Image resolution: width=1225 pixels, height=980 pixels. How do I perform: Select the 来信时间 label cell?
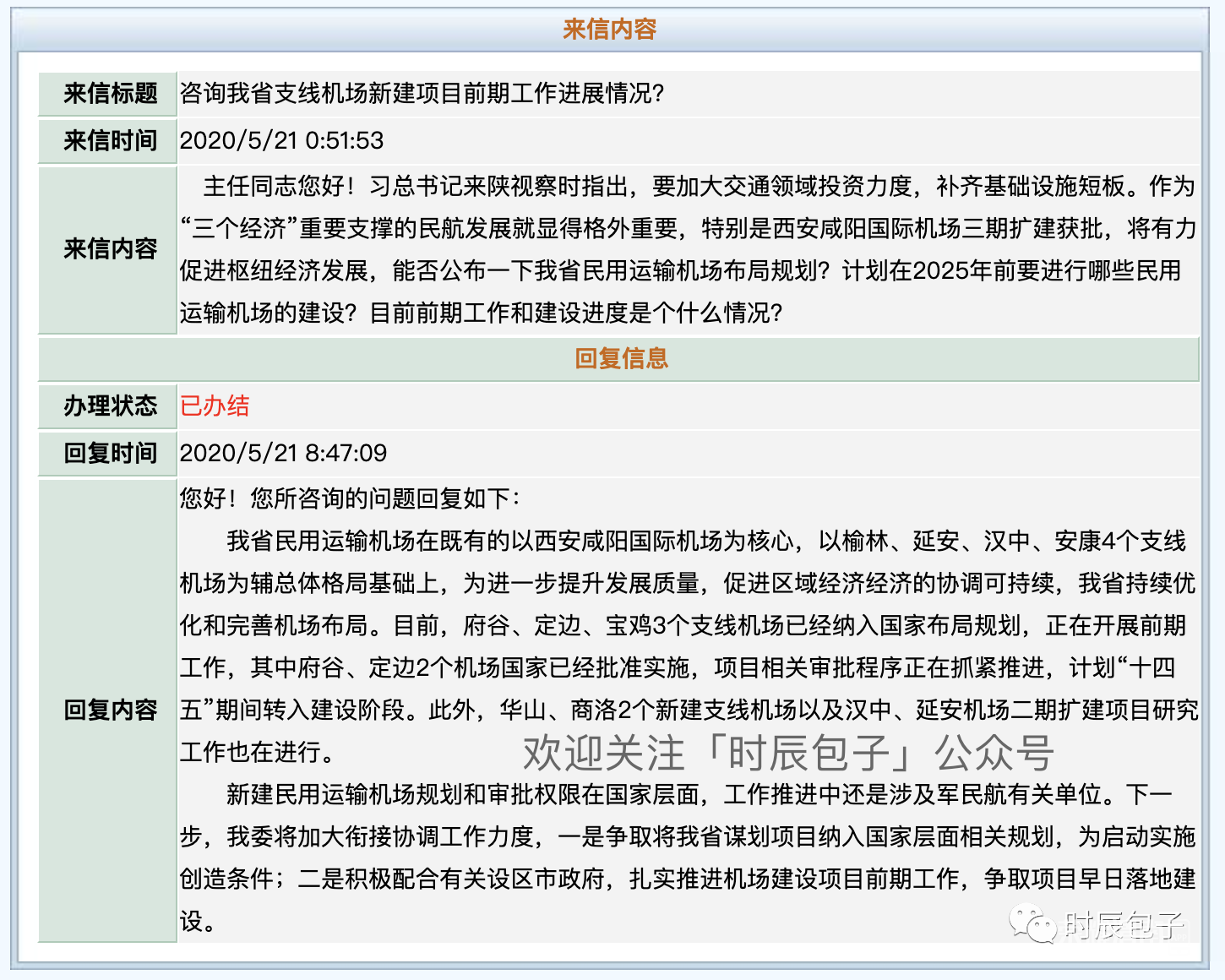(x=110, y=140)
